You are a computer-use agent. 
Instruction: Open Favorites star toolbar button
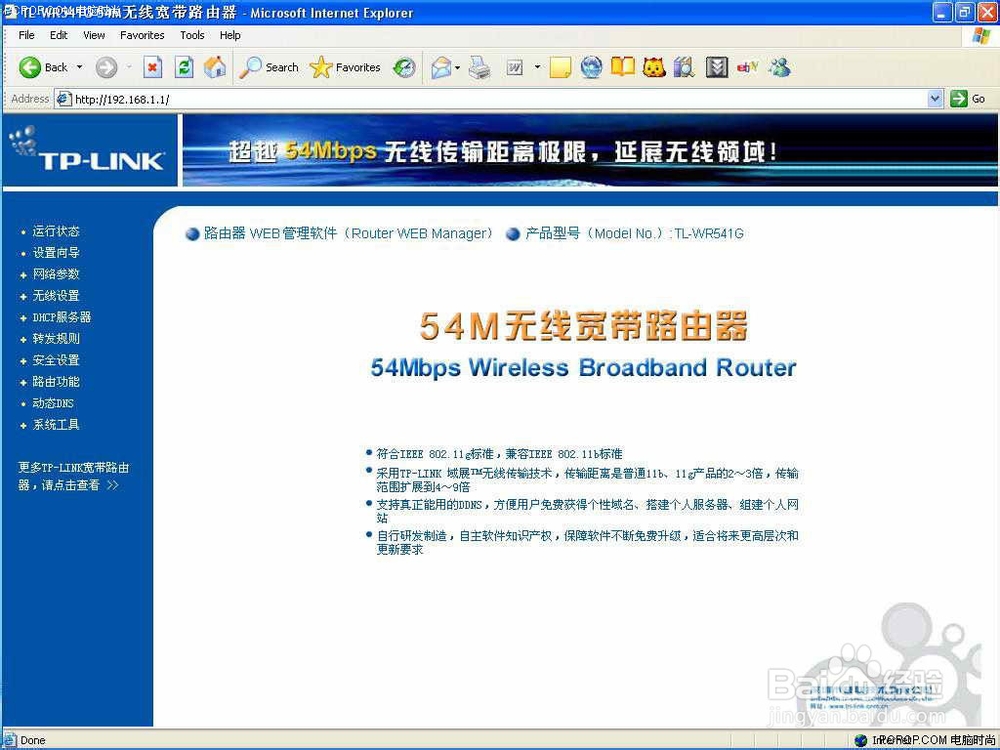[x=345, y=67]
